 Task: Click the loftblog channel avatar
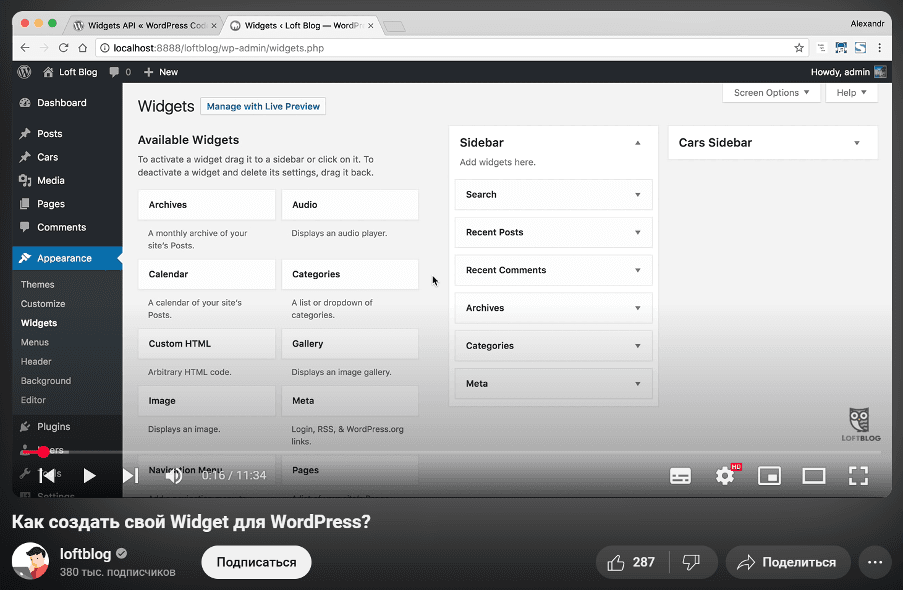point(30,562)
